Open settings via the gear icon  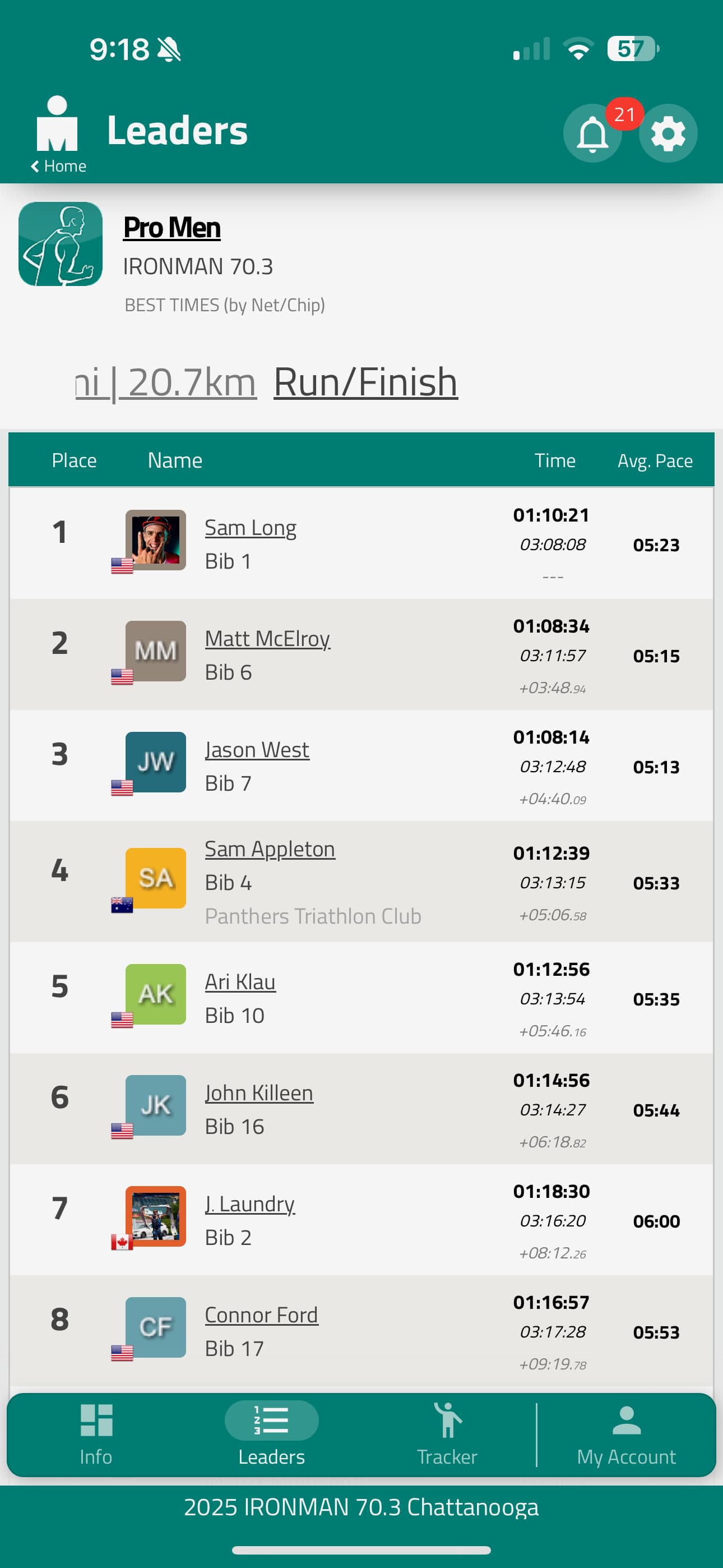pos(668,133)
